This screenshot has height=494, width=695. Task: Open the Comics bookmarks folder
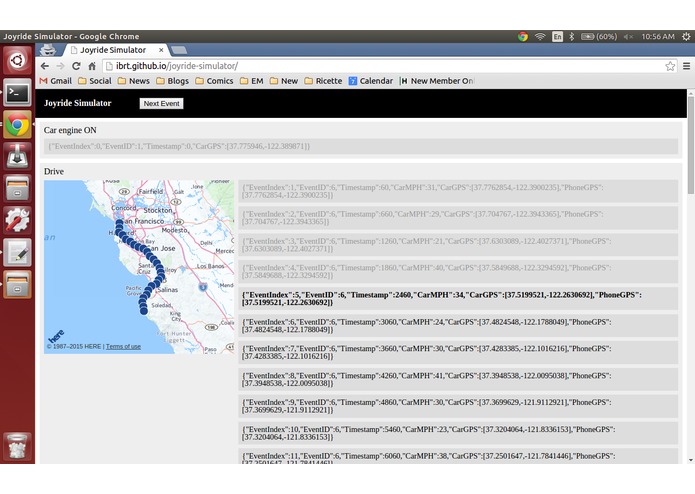click(215, 81)
